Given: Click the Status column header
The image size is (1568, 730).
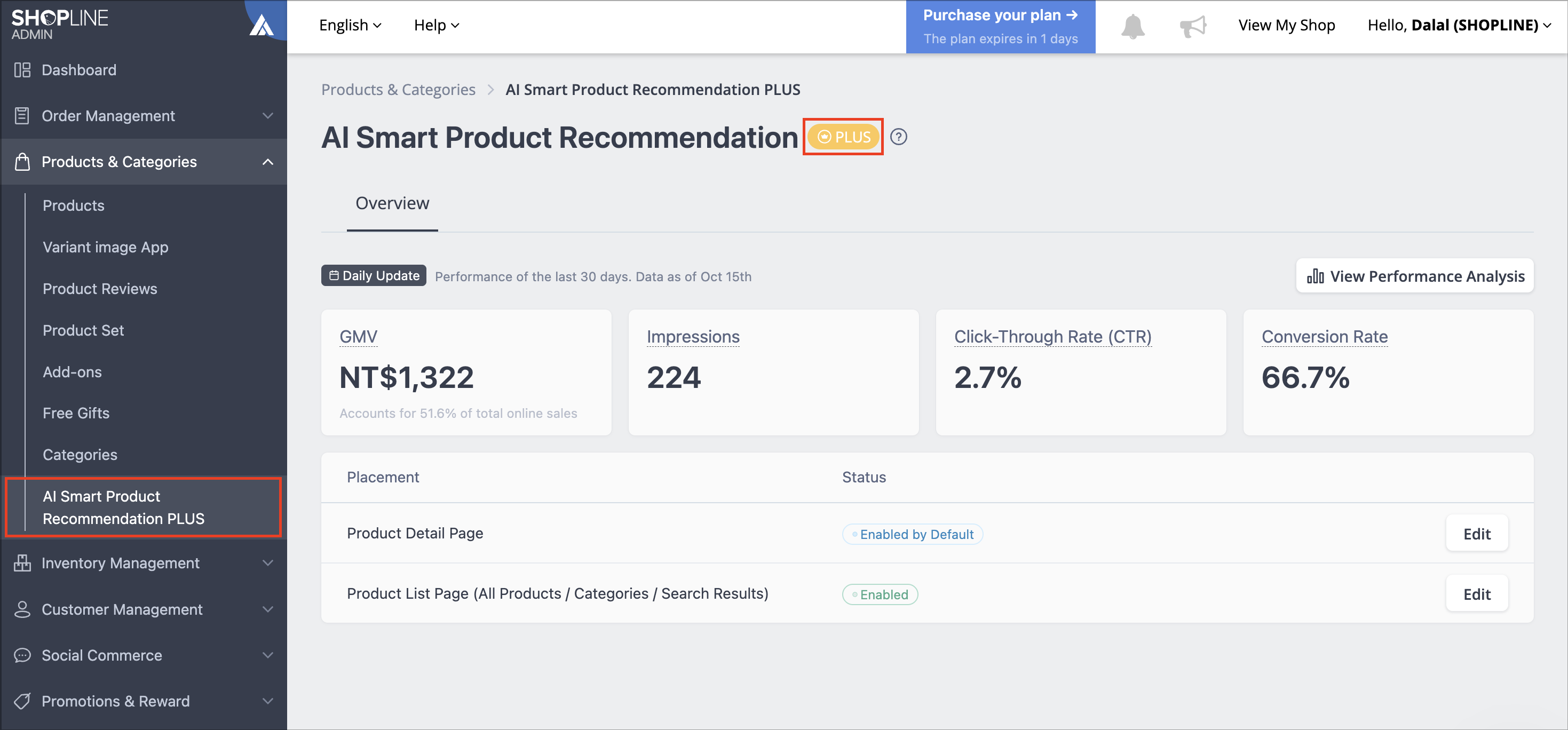Looking at the screenshot, I should click(864, 478).
